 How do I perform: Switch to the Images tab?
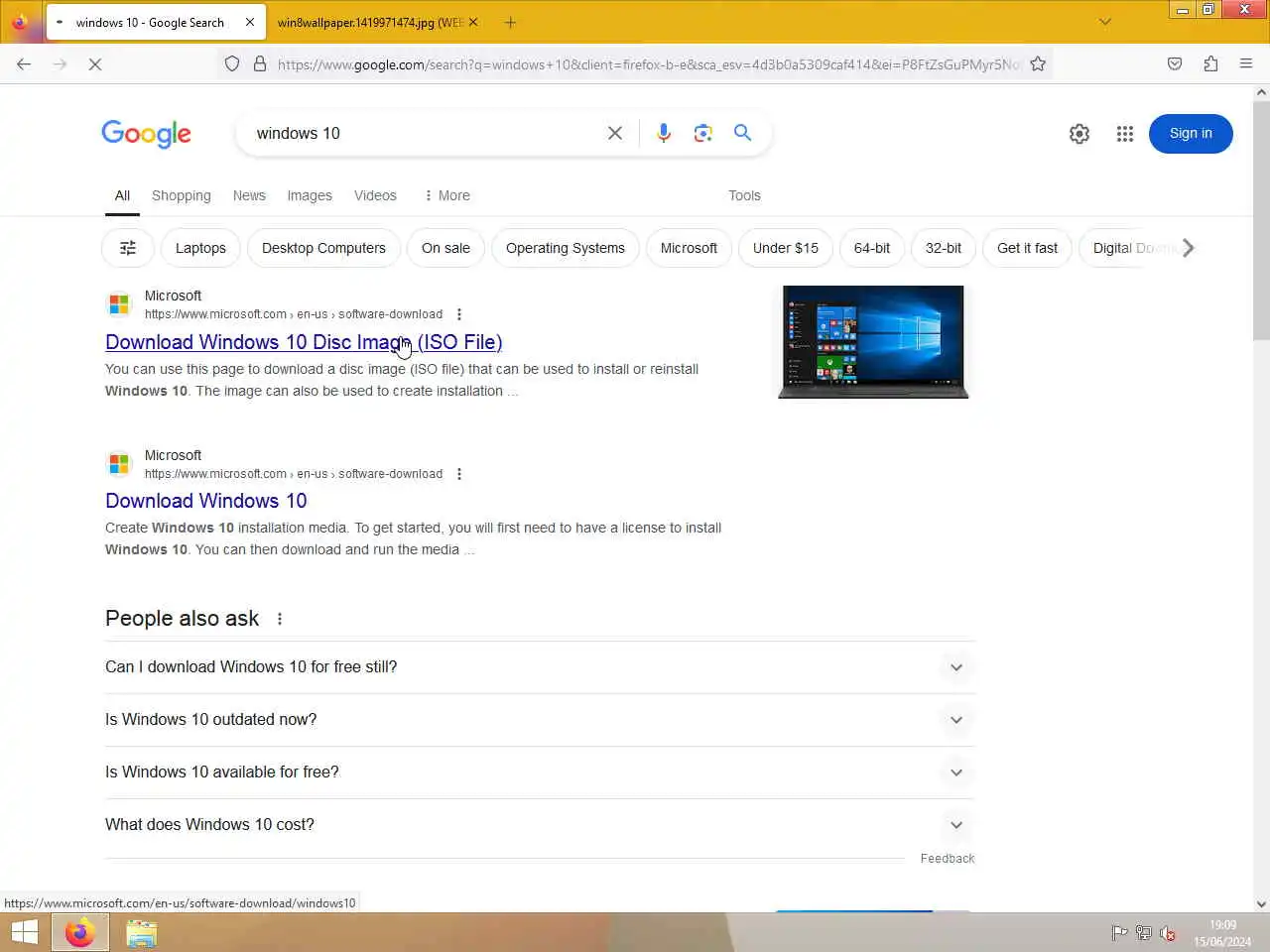click(x=310, y=195)
